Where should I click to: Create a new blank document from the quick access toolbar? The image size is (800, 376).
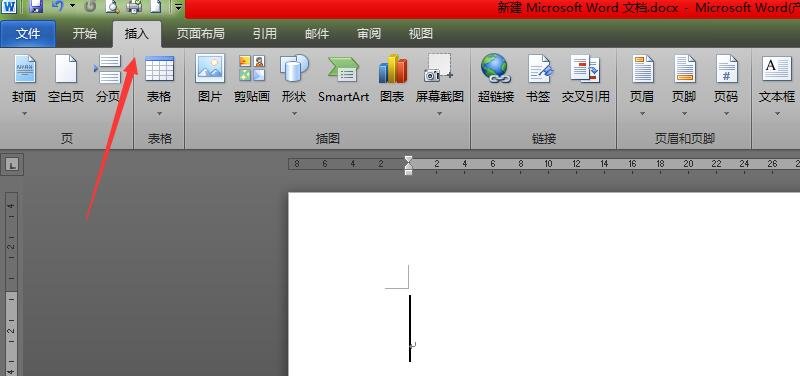pos(155,6)
